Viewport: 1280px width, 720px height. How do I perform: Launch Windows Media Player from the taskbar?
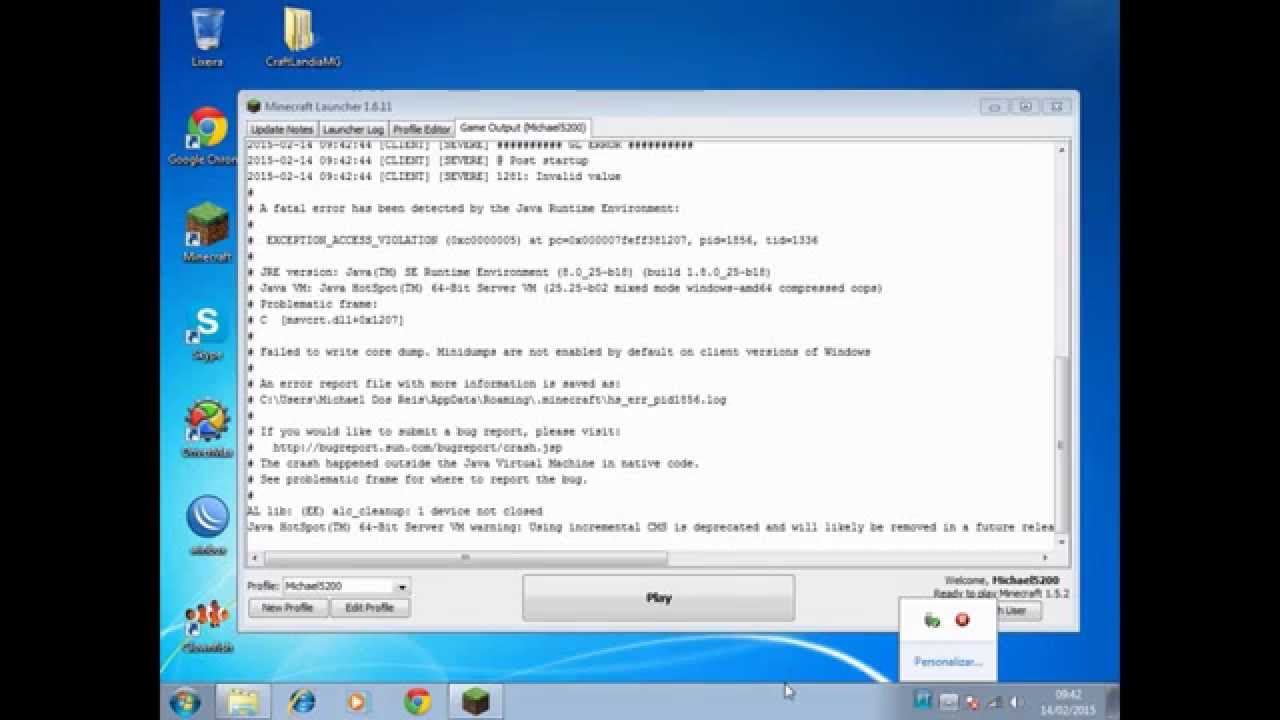pyautogui.click(x=357, y=702)
